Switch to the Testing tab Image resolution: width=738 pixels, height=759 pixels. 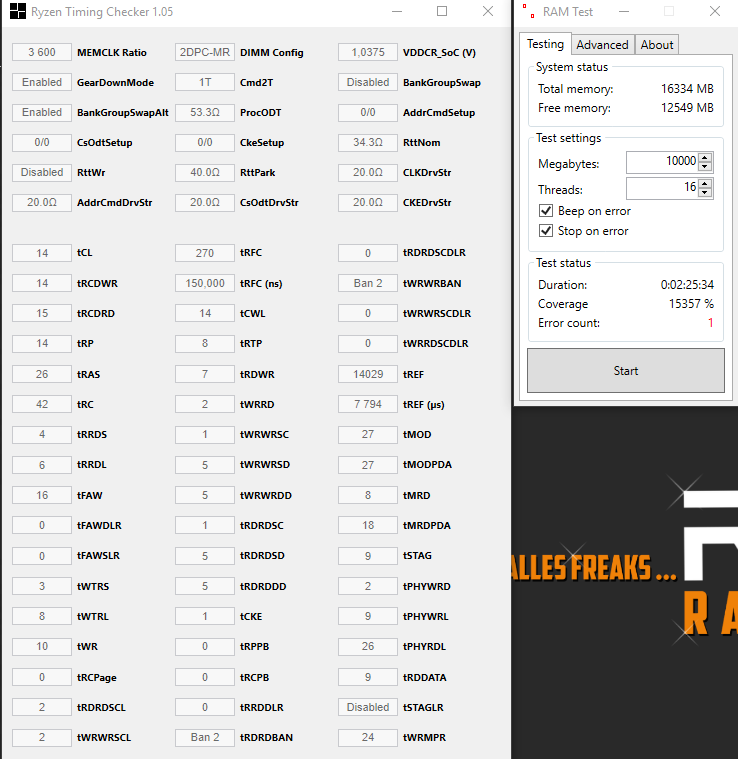click(545, 44)
